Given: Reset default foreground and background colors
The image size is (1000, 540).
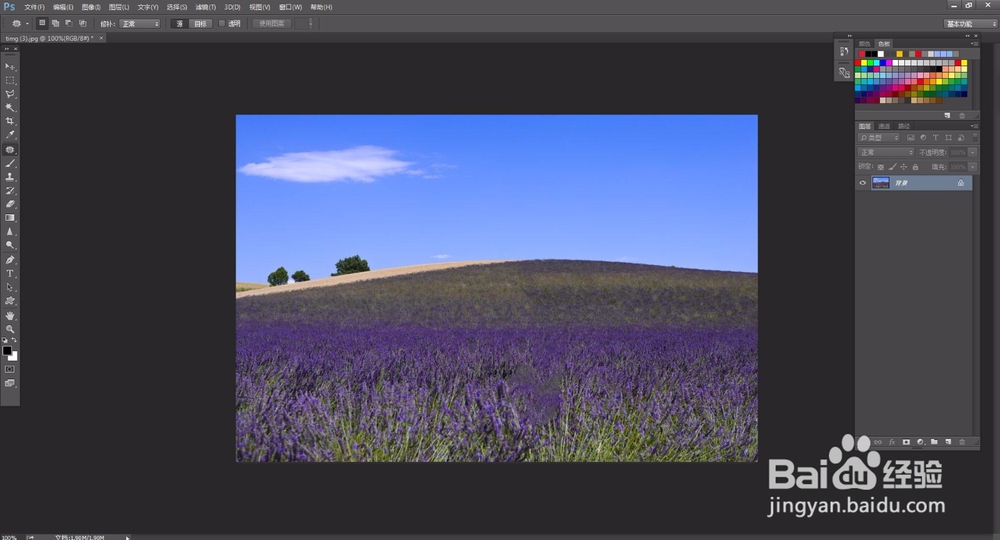Looking at the screenshot, I should tap(5, 340).
